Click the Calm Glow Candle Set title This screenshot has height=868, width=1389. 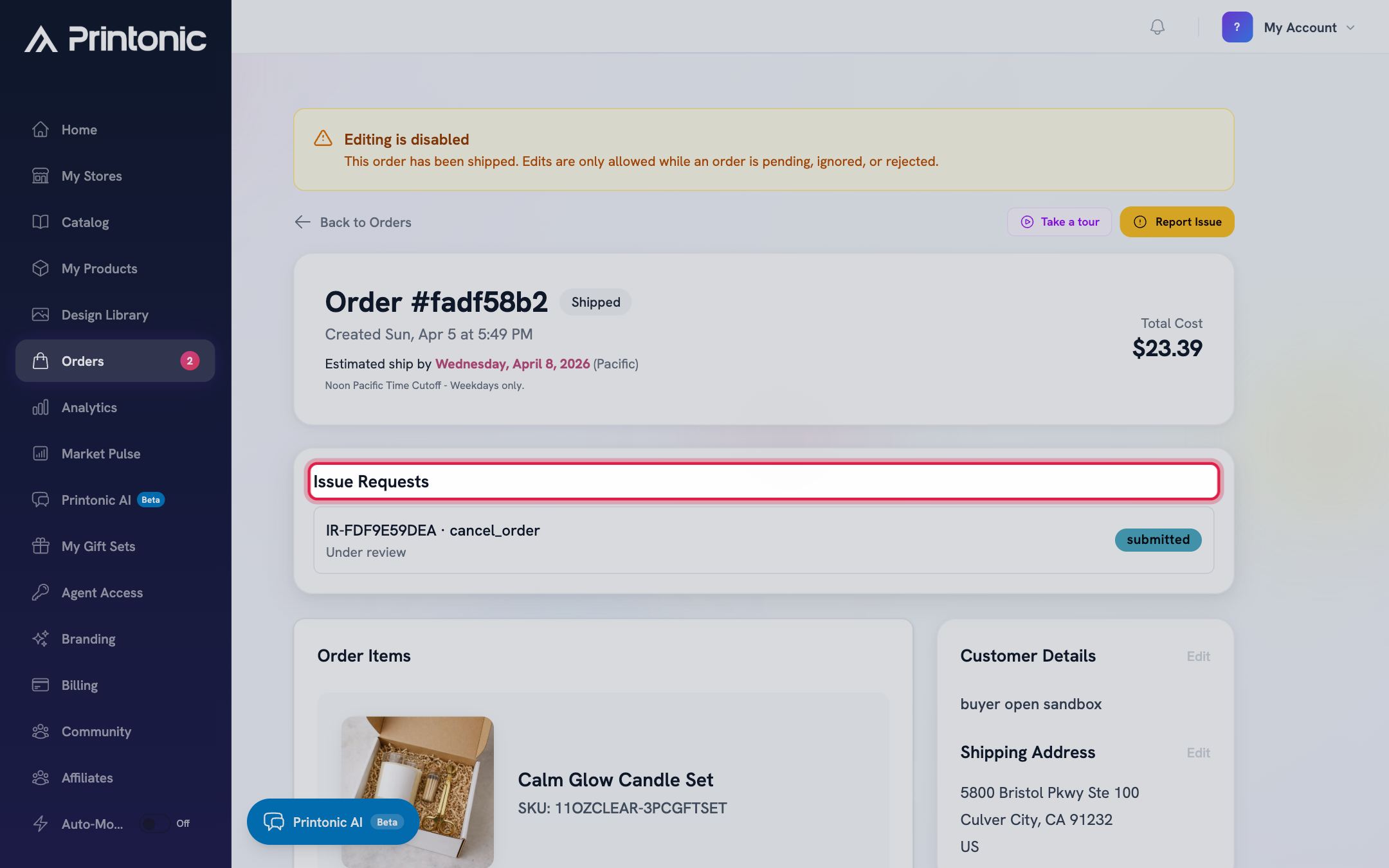click(615, 779)
